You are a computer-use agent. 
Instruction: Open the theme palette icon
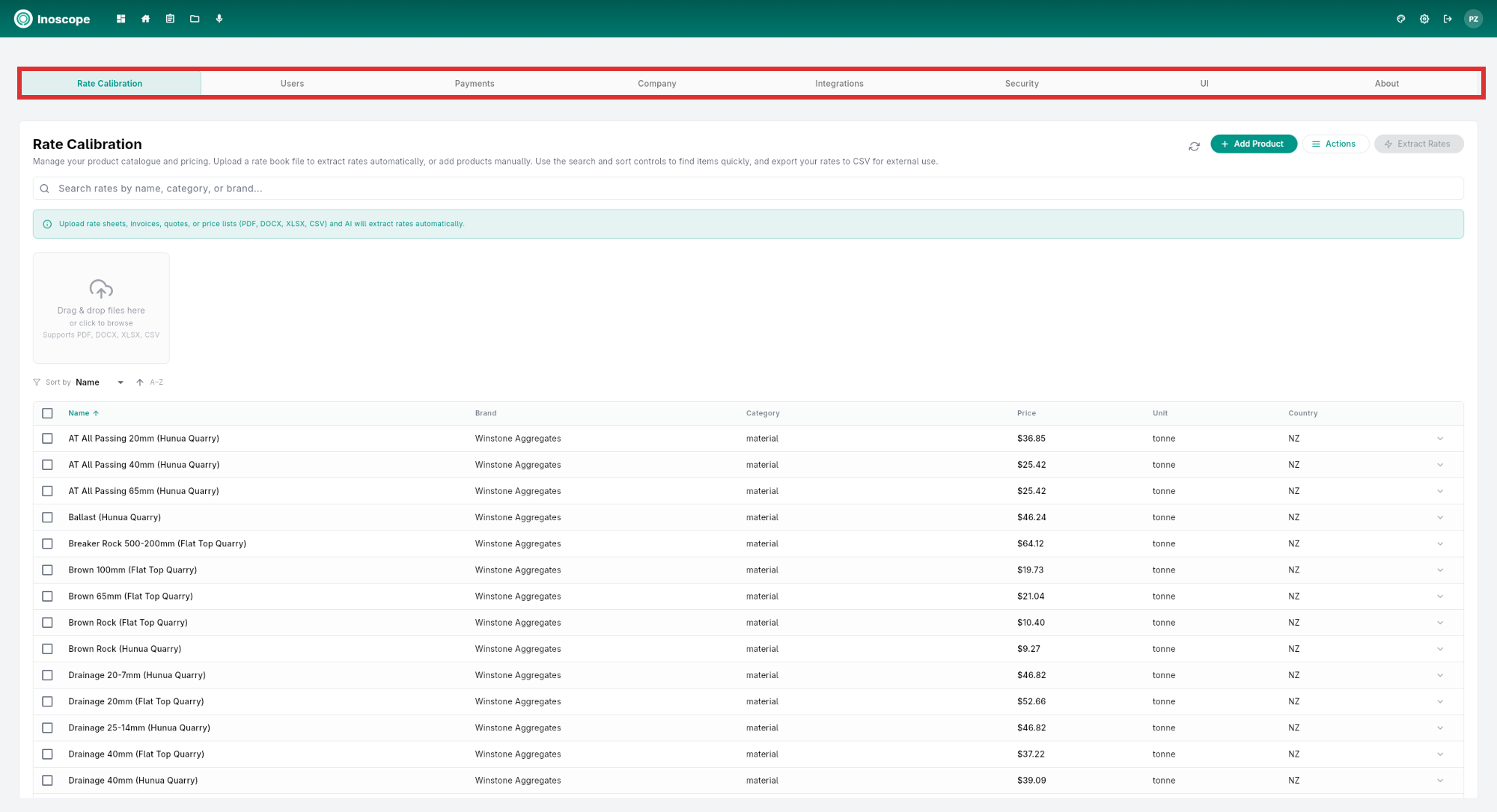click(1400, 19)
